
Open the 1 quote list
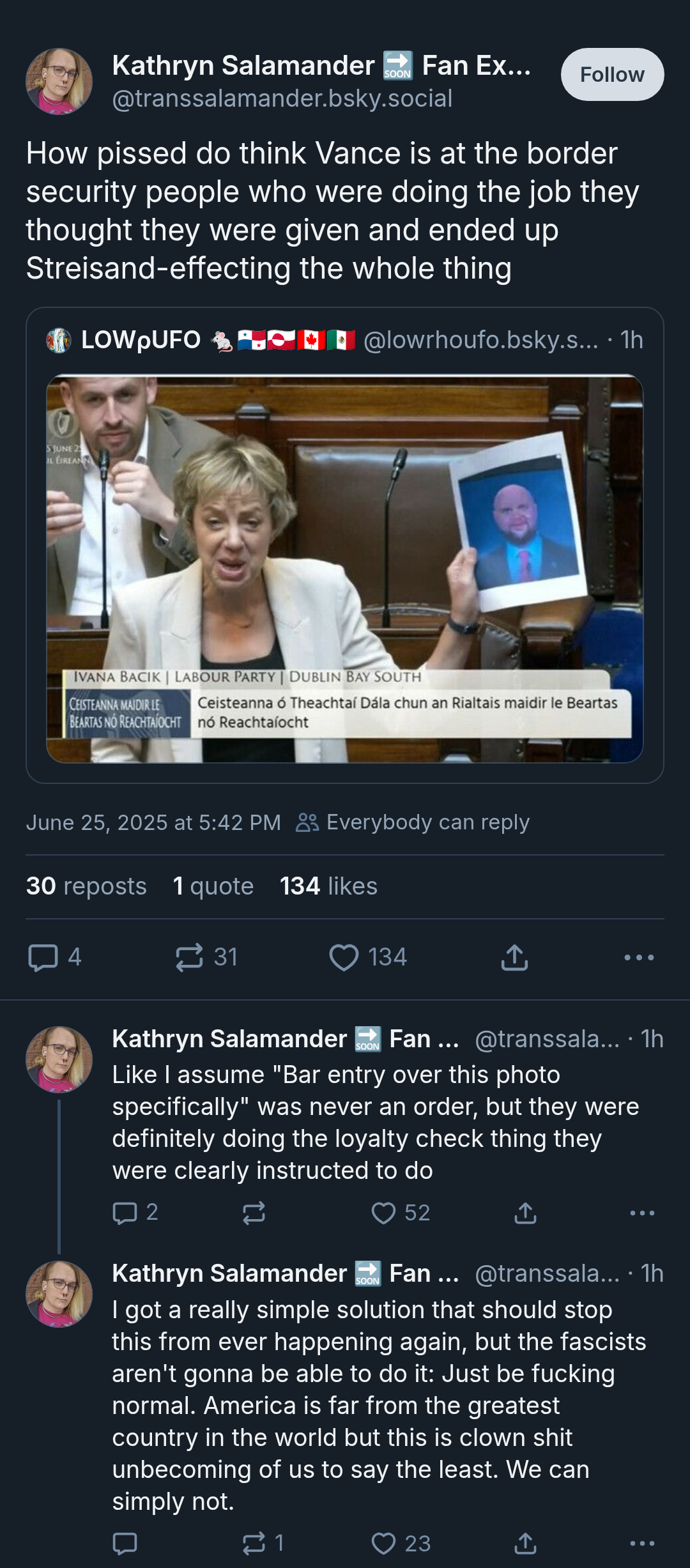(x=213, y=886)
